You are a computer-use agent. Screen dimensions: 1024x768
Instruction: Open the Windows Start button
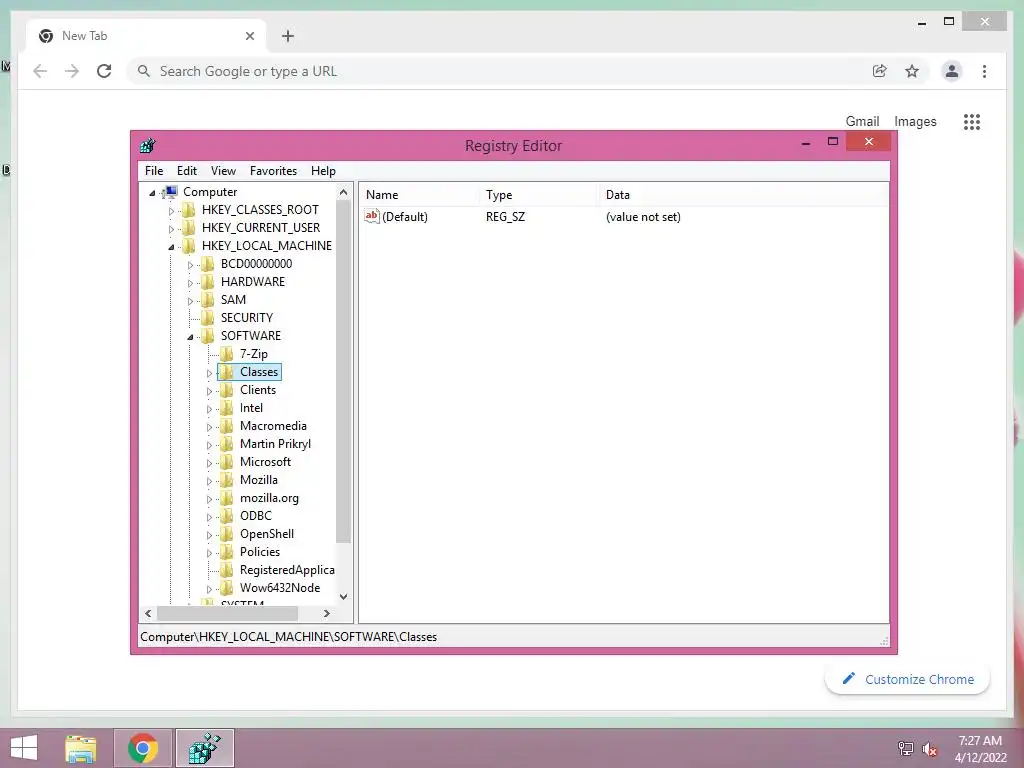24,748
